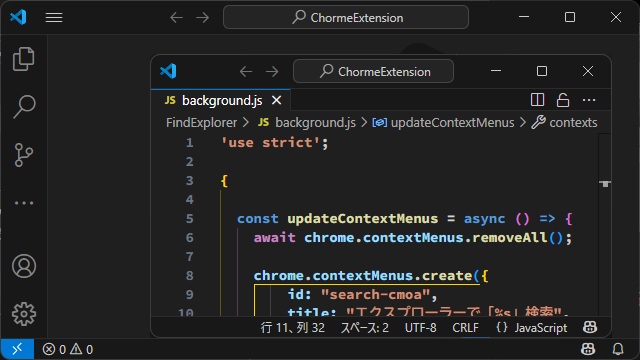Change the CRLF end of line sequence

click(x=465, y=327)
